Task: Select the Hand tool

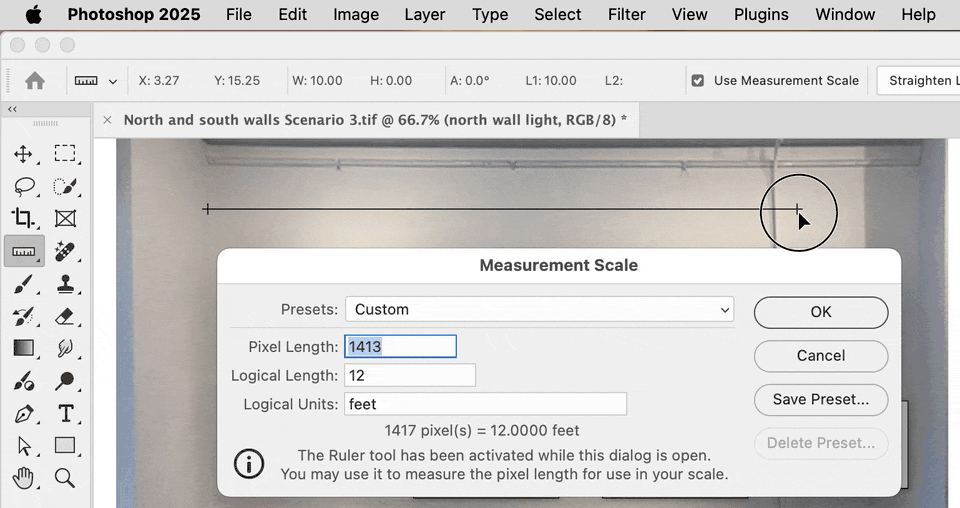Action: pyautogui.click(x=23, y=478)
